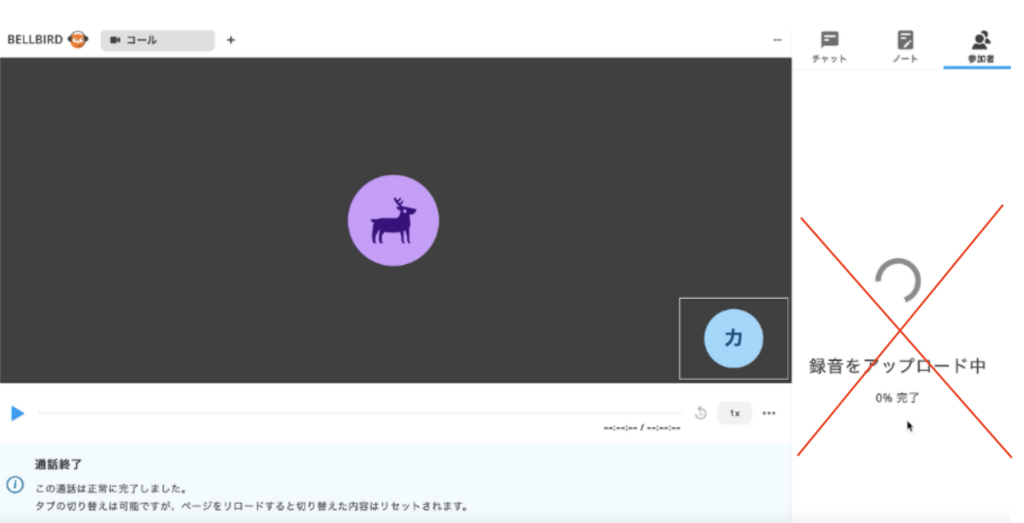Show the 参加者 panel

point(981,46)
